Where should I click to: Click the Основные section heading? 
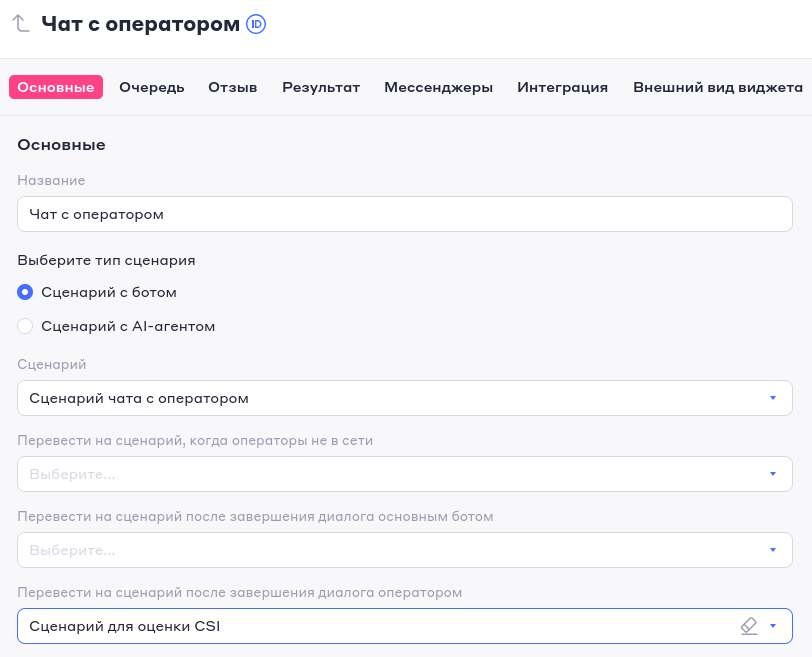coord(61,144)
